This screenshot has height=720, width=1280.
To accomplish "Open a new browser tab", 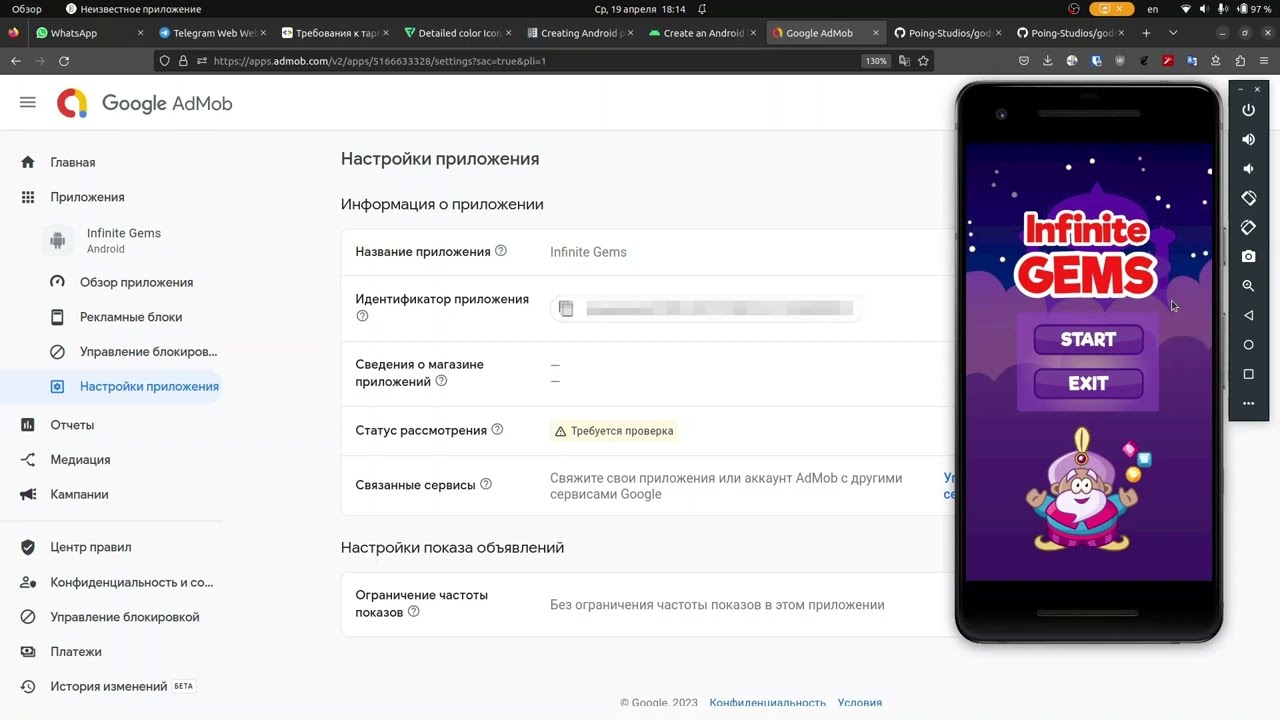I will (1146, 33).
